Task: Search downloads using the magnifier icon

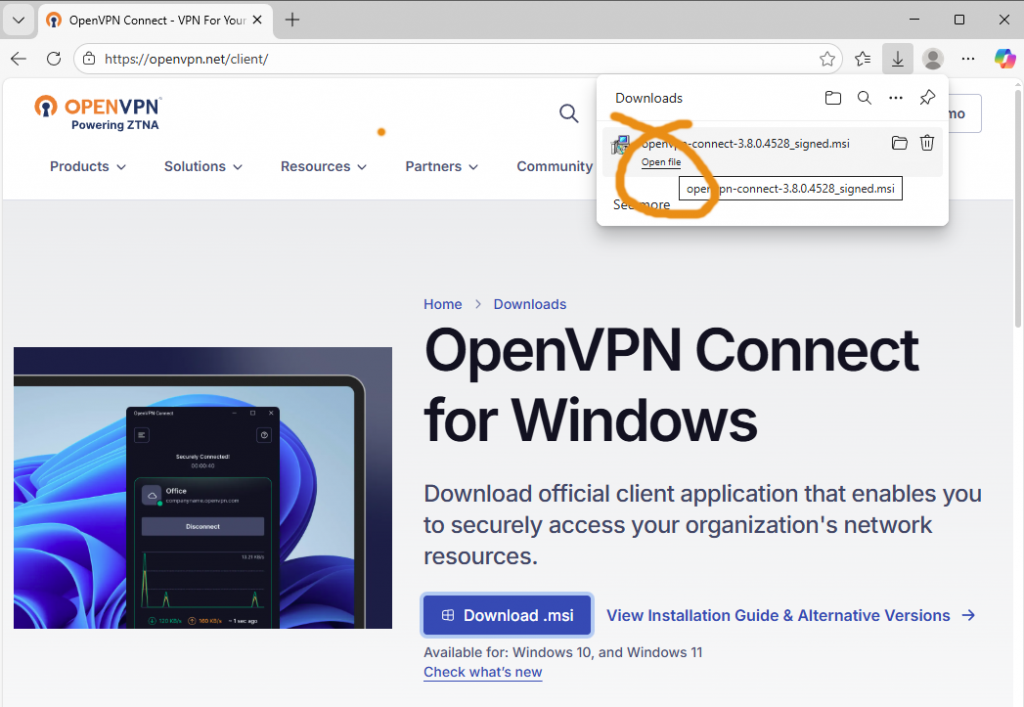Action: click(864, 98)
